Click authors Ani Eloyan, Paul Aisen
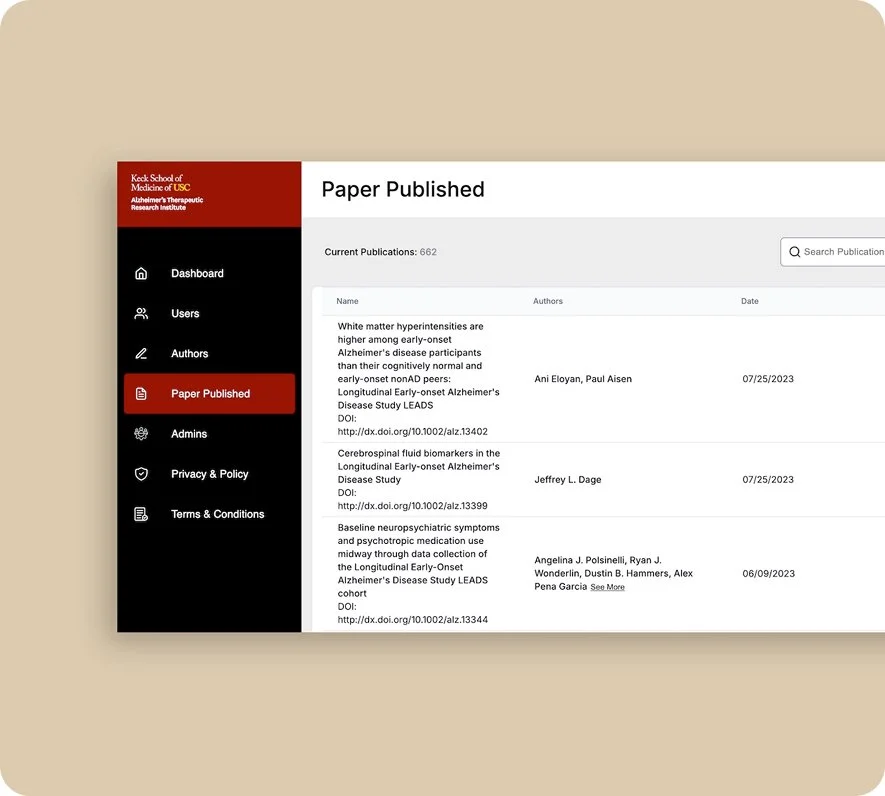 (x=583, y=379)
